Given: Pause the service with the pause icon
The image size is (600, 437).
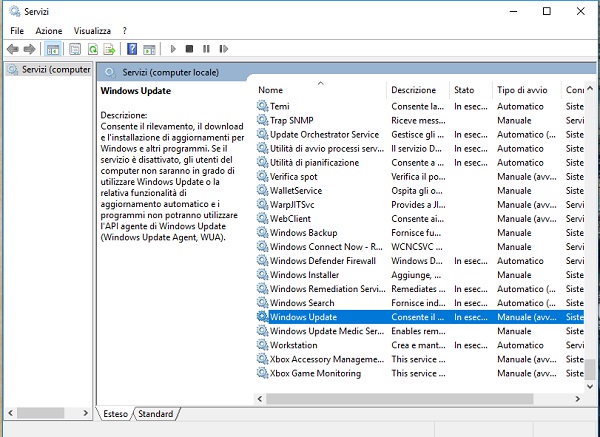Looking at the screenshot, I should click(x=206, y=49).
